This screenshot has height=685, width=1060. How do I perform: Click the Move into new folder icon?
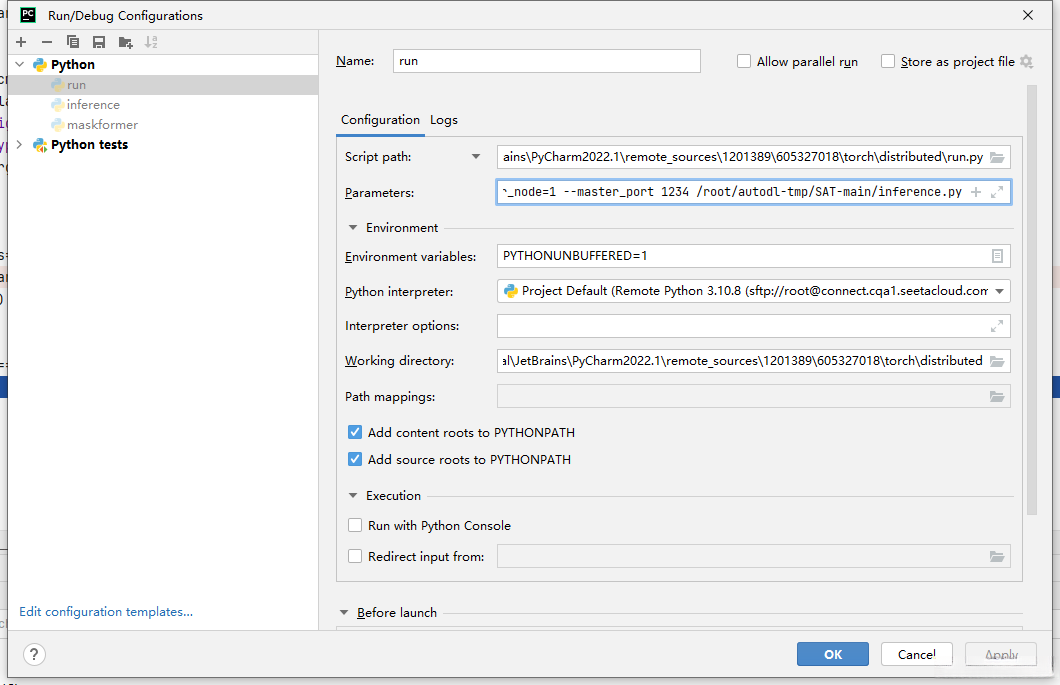coord(125,42)
